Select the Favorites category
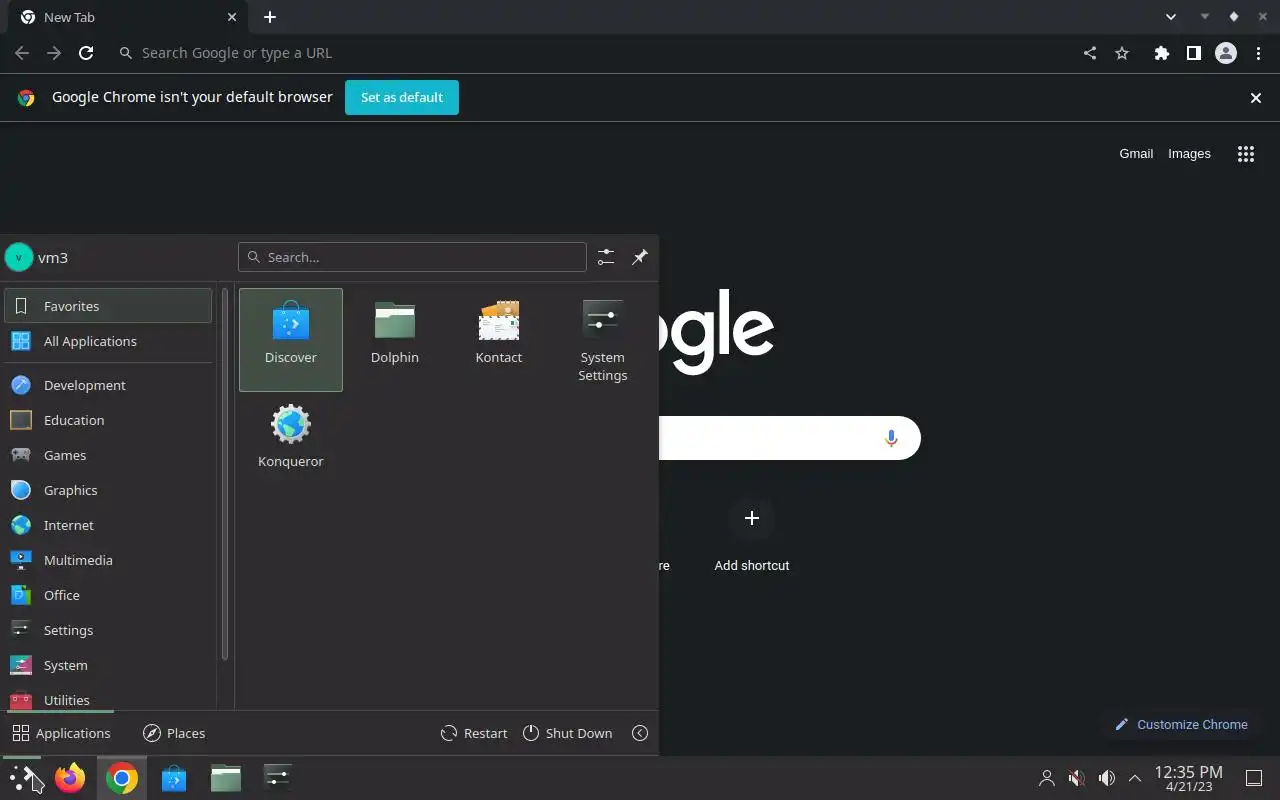 click(x=108, y=306)
